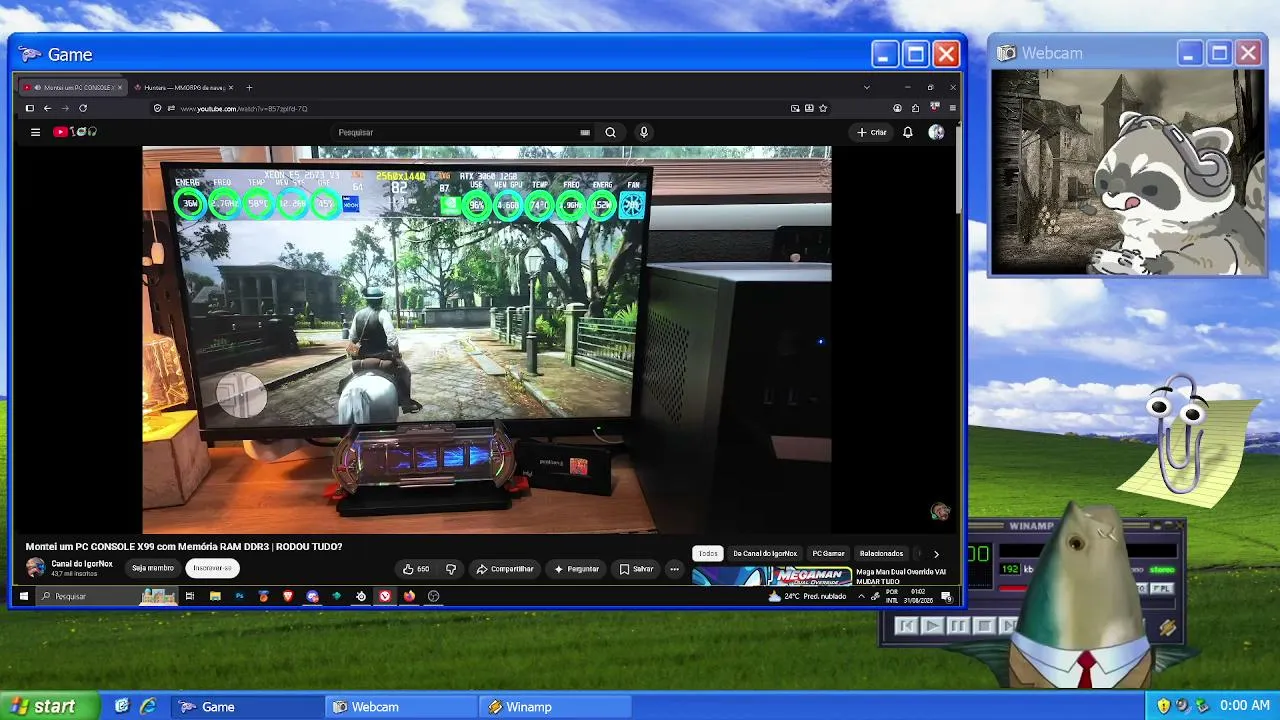The image size is (1280, 720).
Task: Open the YouTube hamburger guide menu
Action: [x=35, y=132]
